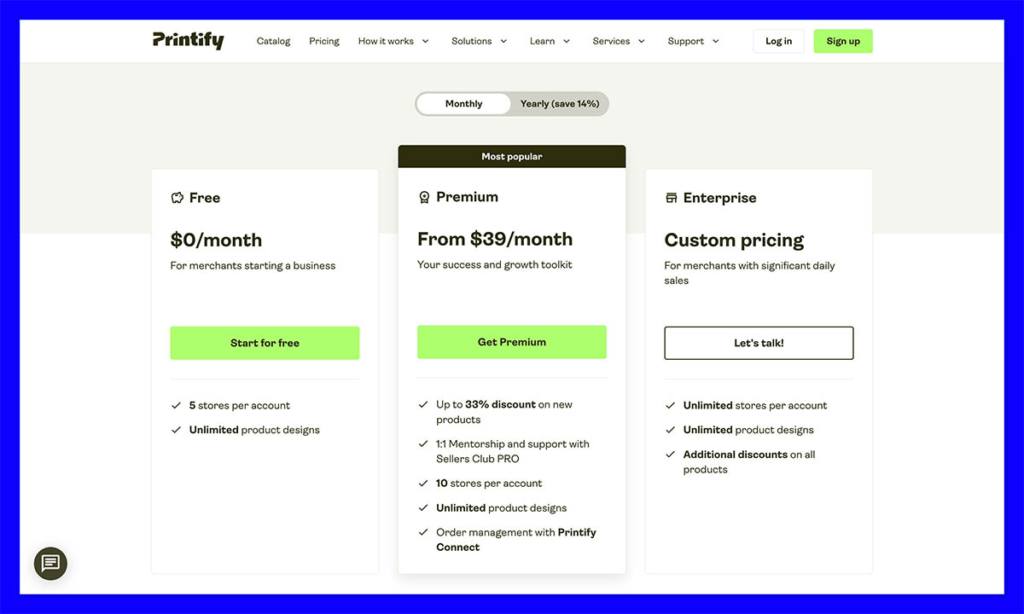
Task: Click the checkmark beside "5 stores per account"
Action: tap(177, 405)
